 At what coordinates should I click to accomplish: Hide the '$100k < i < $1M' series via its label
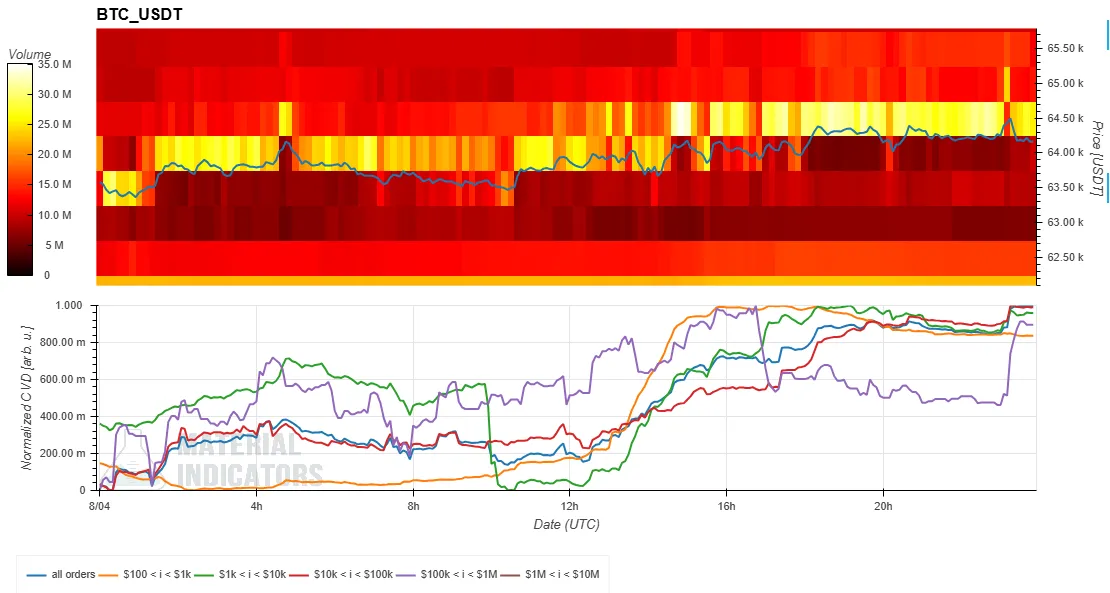[x=459, y=575]
